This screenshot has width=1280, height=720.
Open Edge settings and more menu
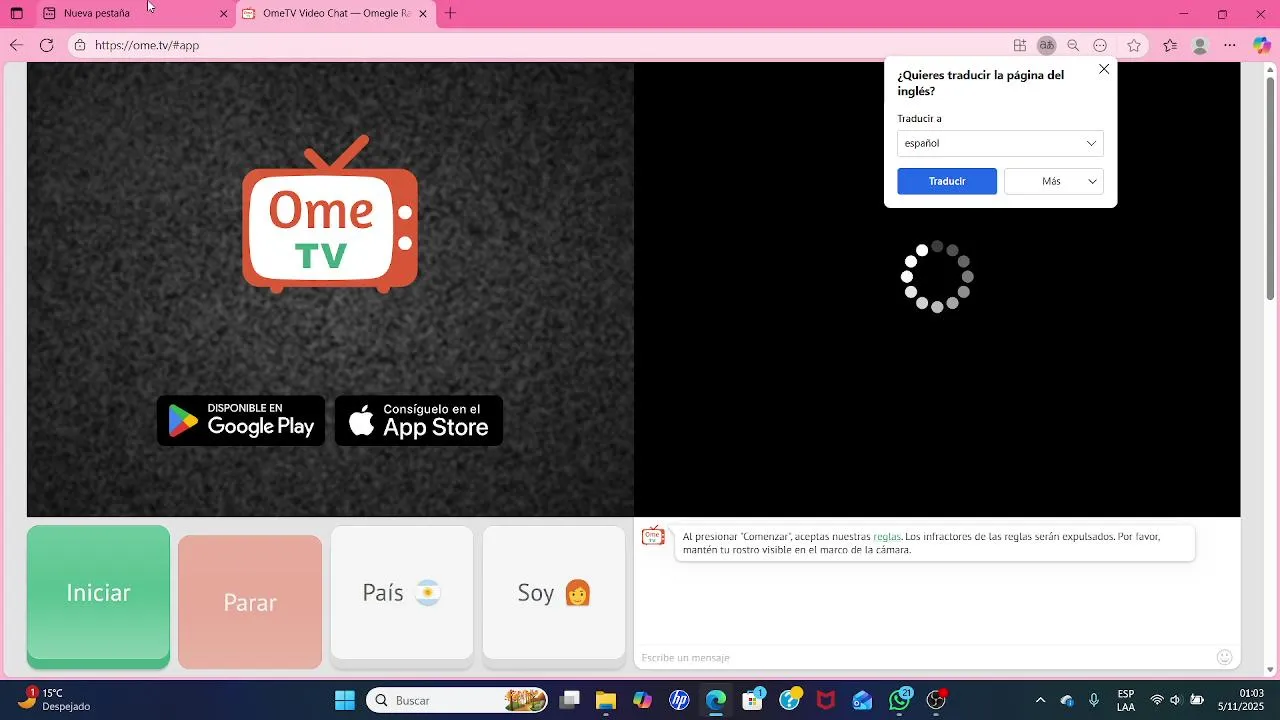pyautogui.click(x=1230, y=45)
